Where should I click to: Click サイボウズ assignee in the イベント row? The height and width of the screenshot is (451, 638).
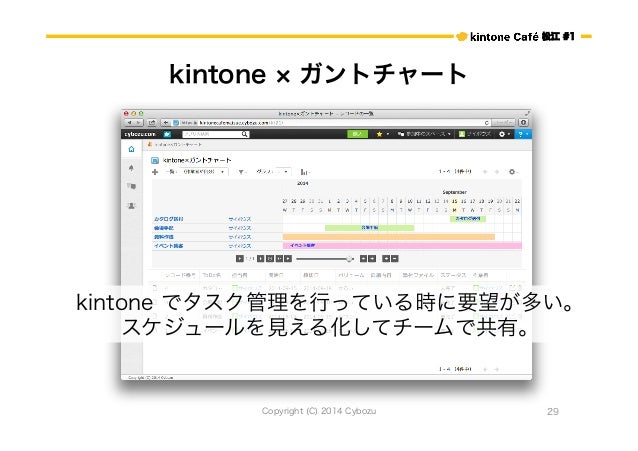[x=240, y=246]
